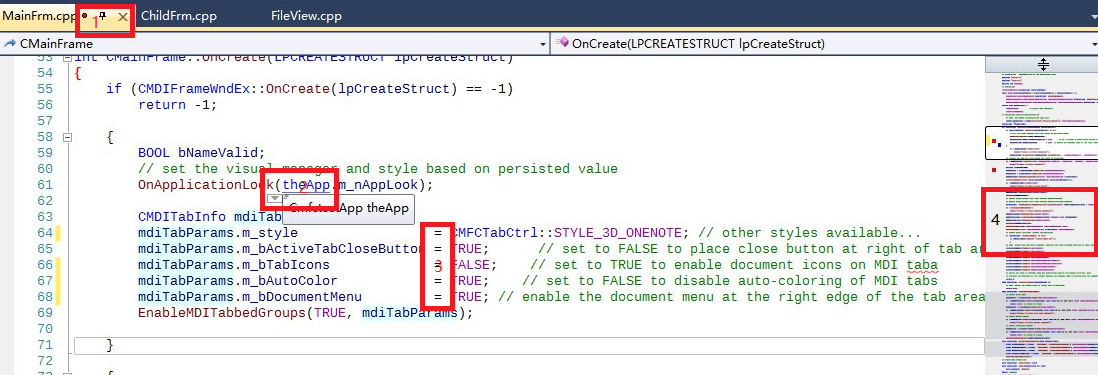Collapse the code block at line 58
This screenshot has height=375, width=1098.
point(67,137)
